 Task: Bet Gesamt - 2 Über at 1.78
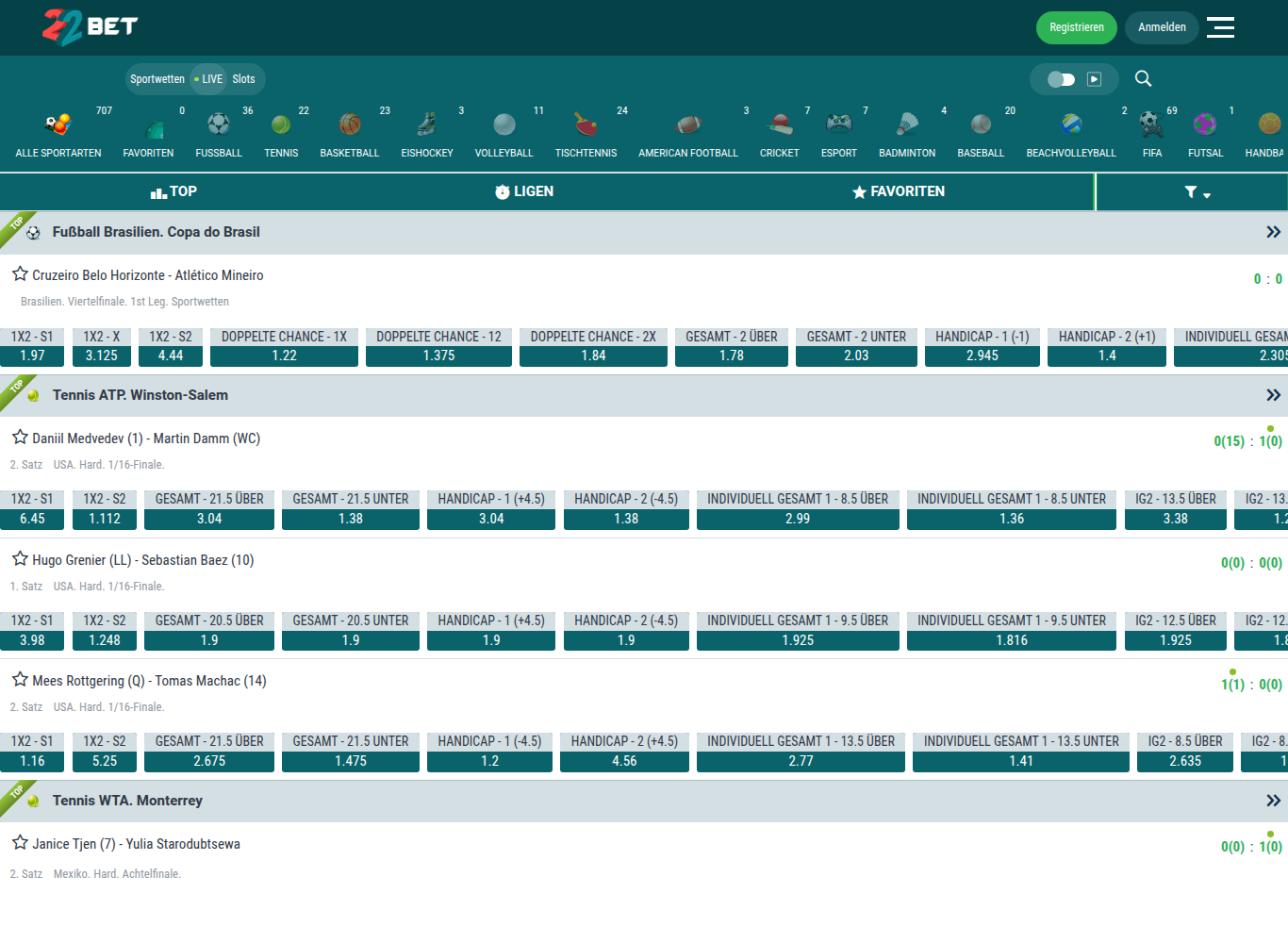click(x=732, y=356)
